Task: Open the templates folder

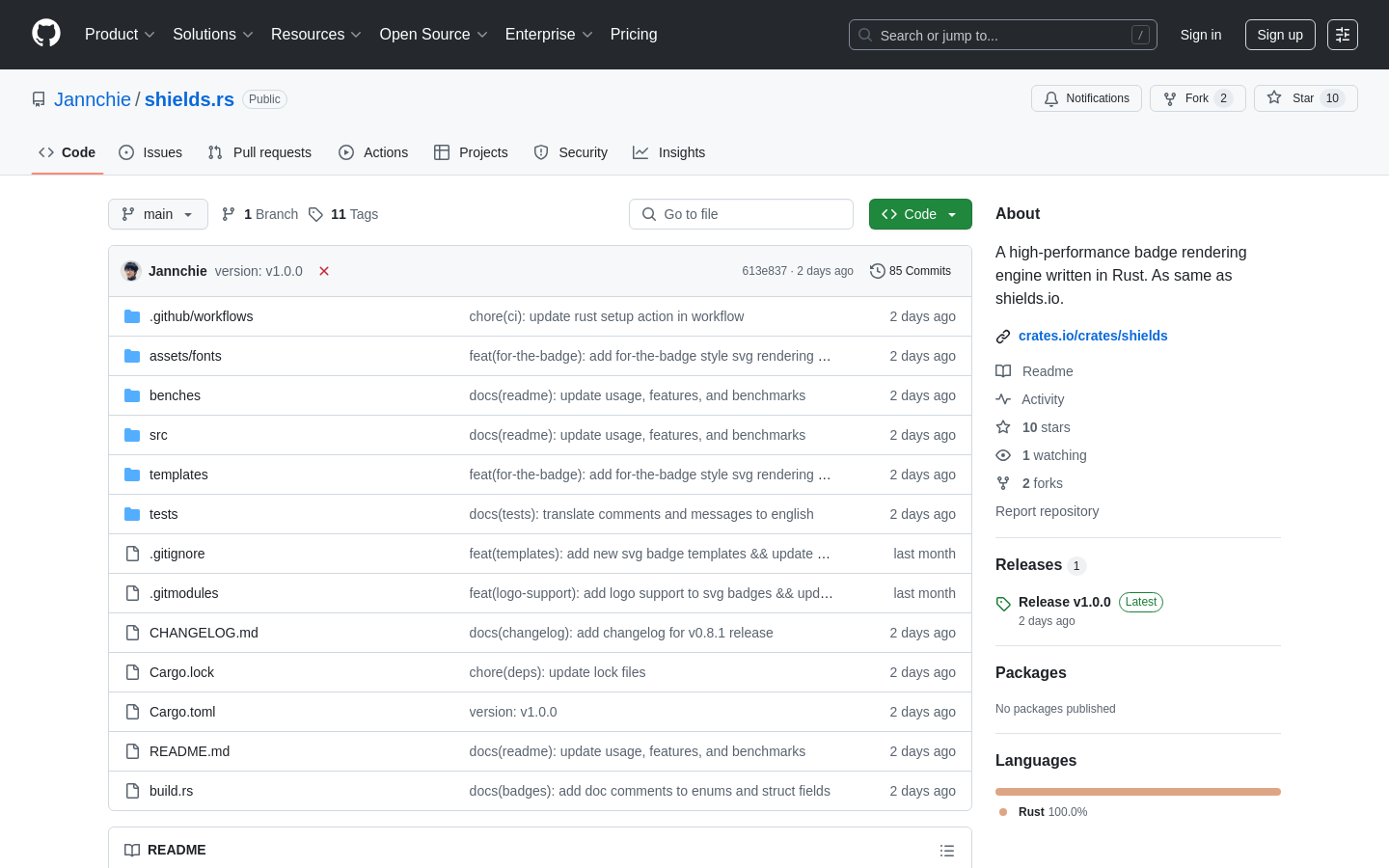Action: [x=178, y=475]
